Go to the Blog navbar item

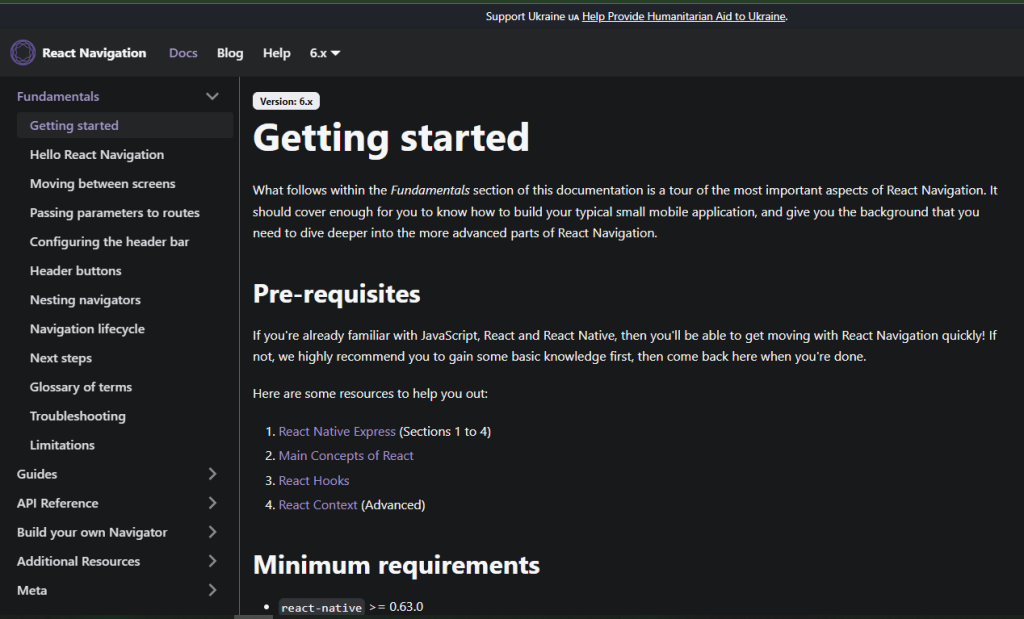pyautogui.click(x=230, y=53)
